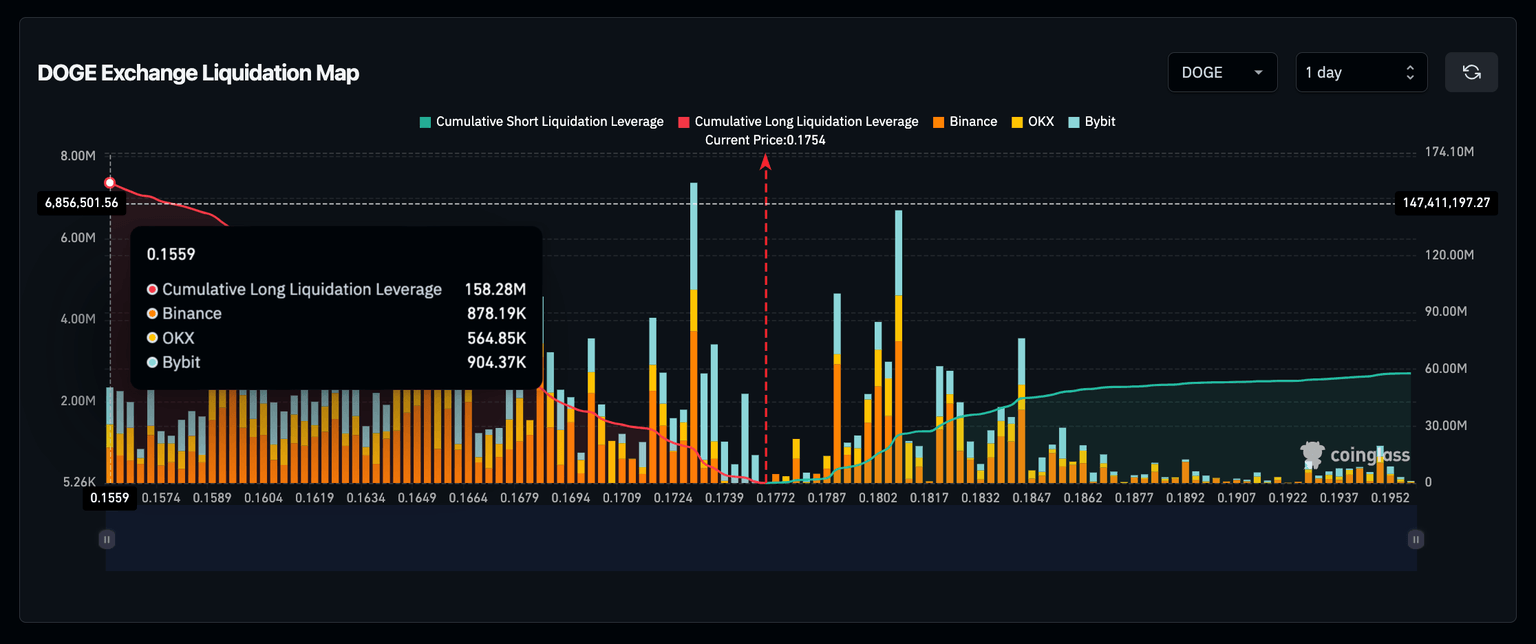
Task: Click the refresh icon button
Action: point(1471,72)
